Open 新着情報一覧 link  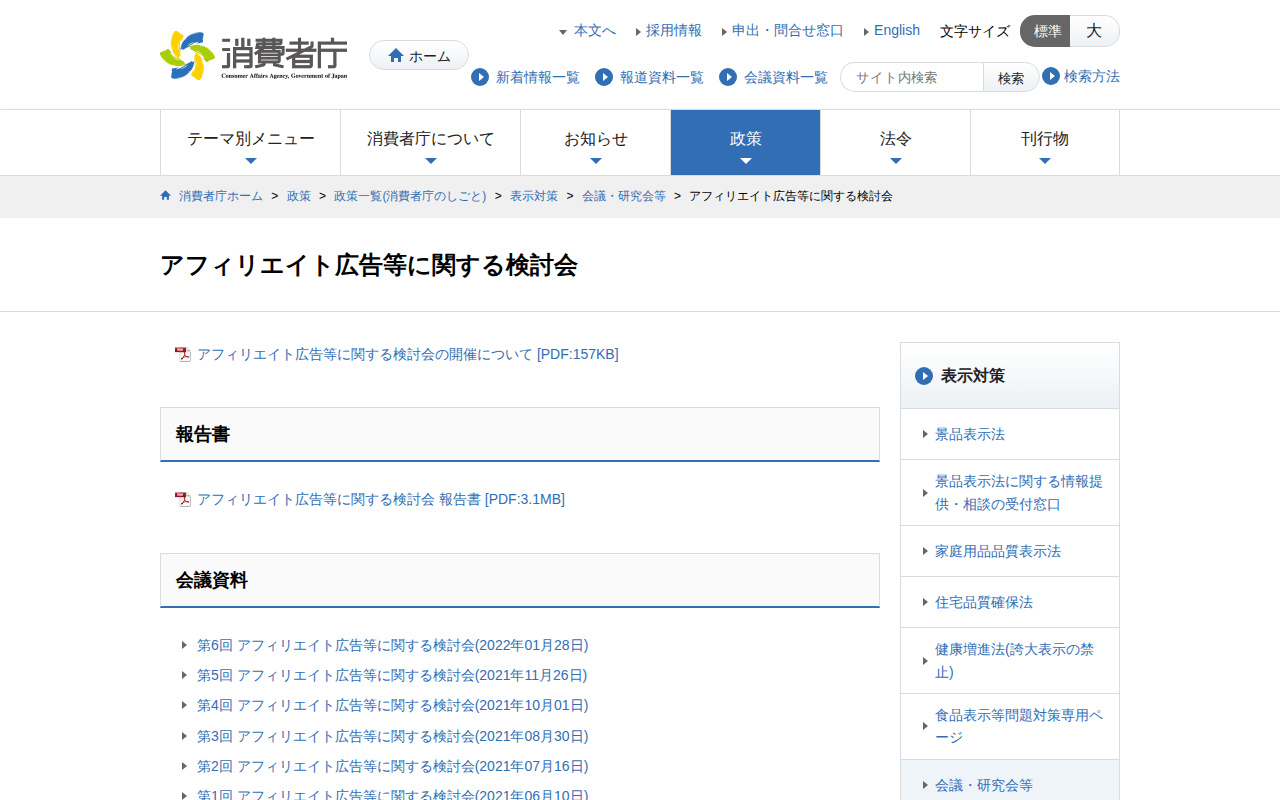click(538, 77)
